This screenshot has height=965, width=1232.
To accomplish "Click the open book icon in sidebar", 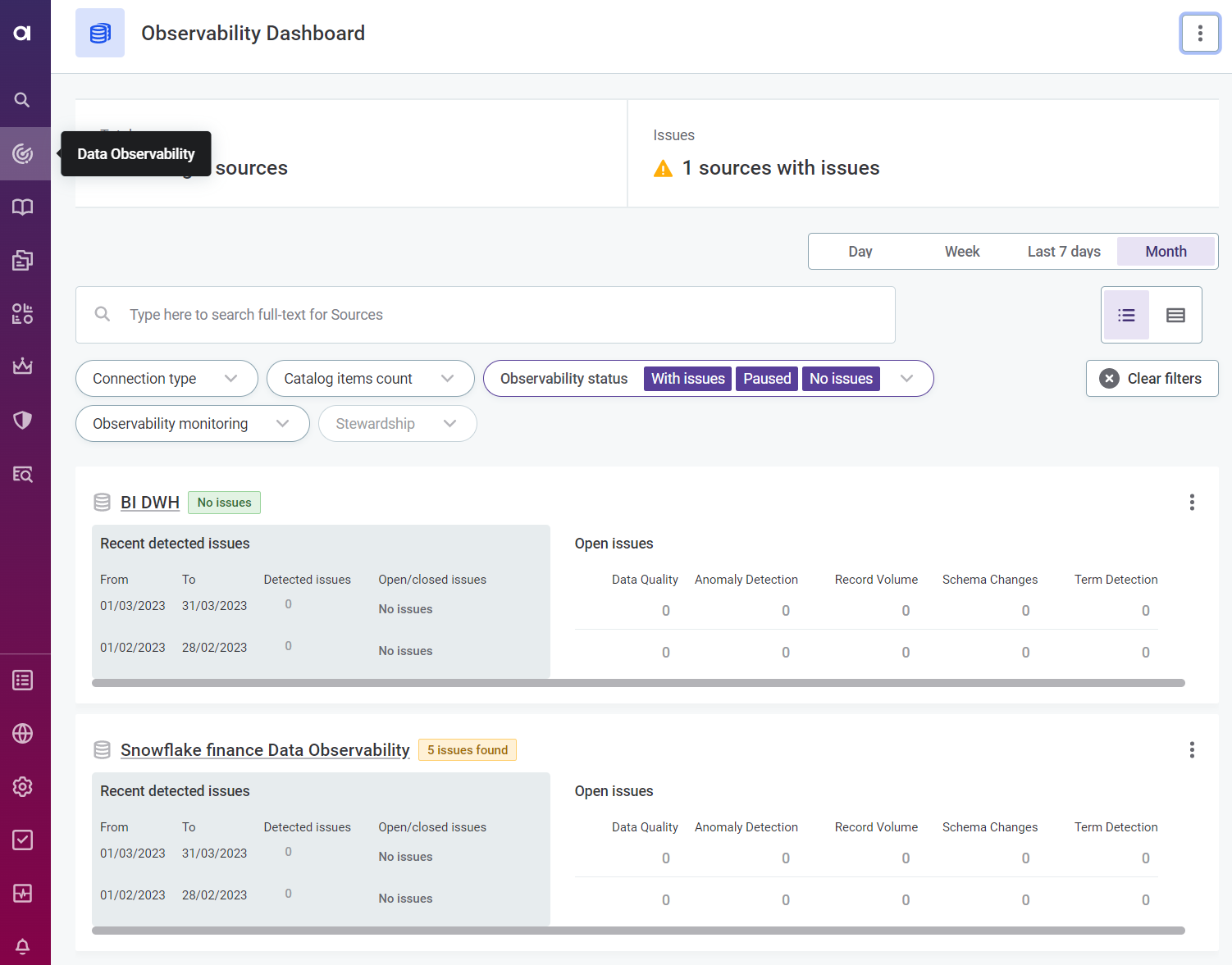I will click(22, 207).
